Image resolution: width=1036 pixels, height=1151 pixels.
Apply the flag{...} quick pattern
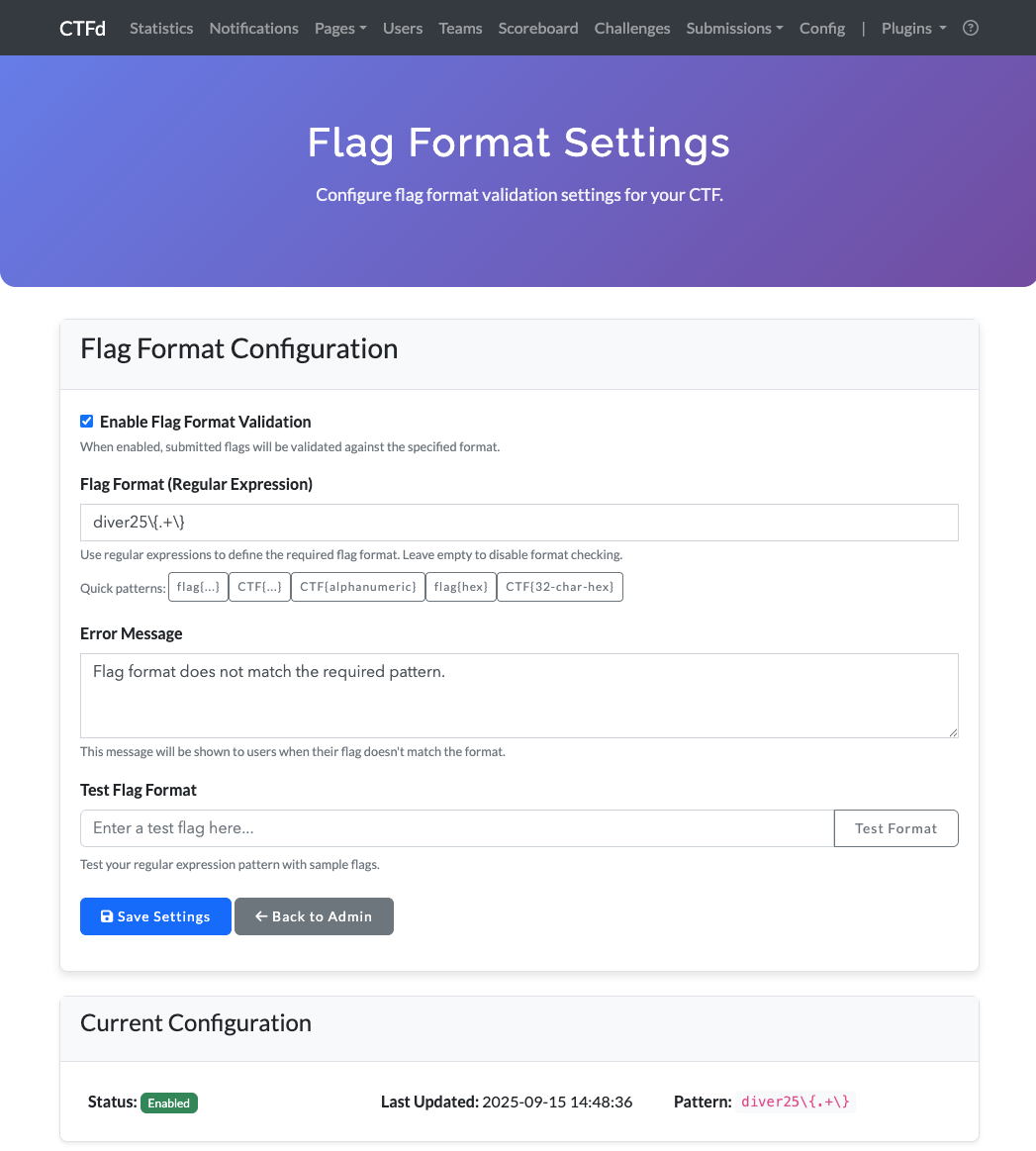point(198,587)
